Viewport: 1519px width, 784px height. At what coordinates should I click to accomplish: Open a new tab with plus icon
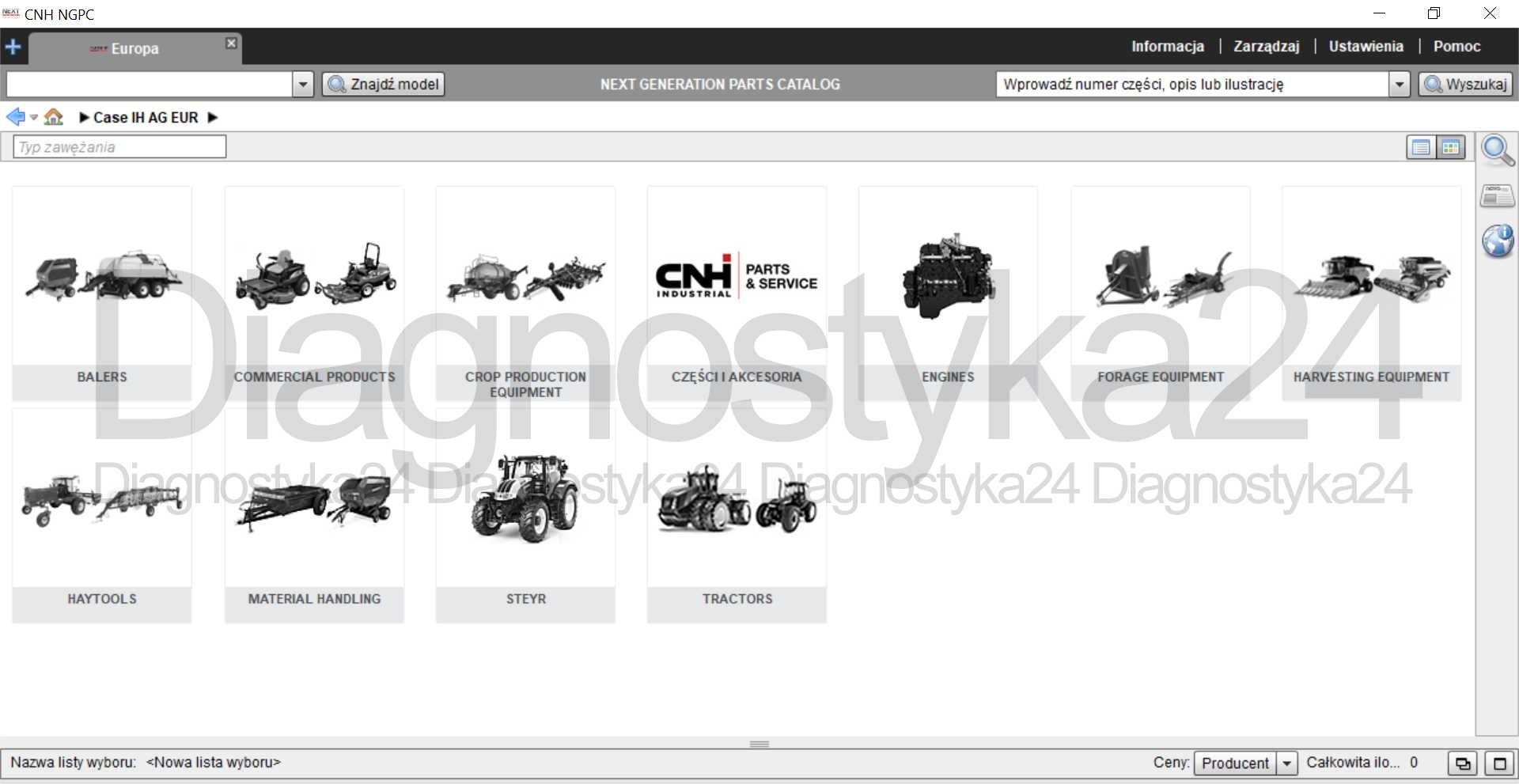(13, 47)
